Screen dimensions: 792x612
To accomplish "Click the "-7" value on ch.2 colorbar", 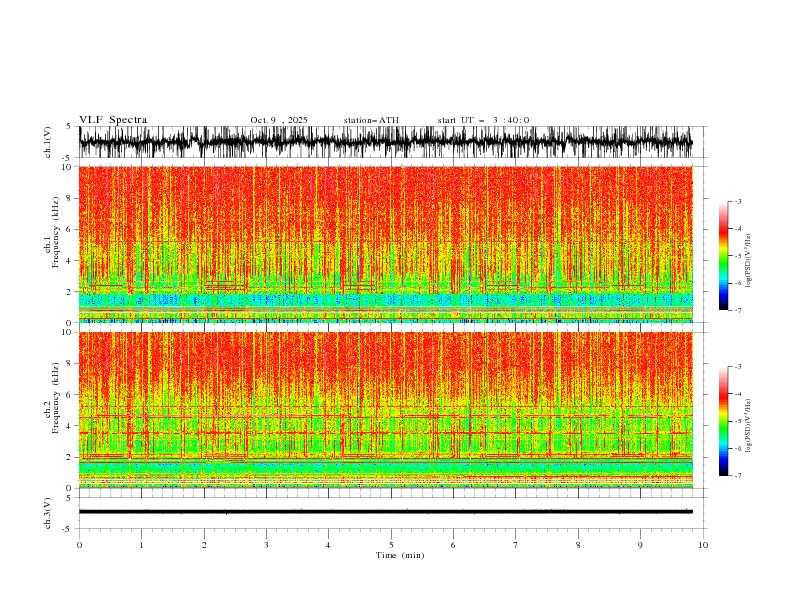I will coord(737,475).
